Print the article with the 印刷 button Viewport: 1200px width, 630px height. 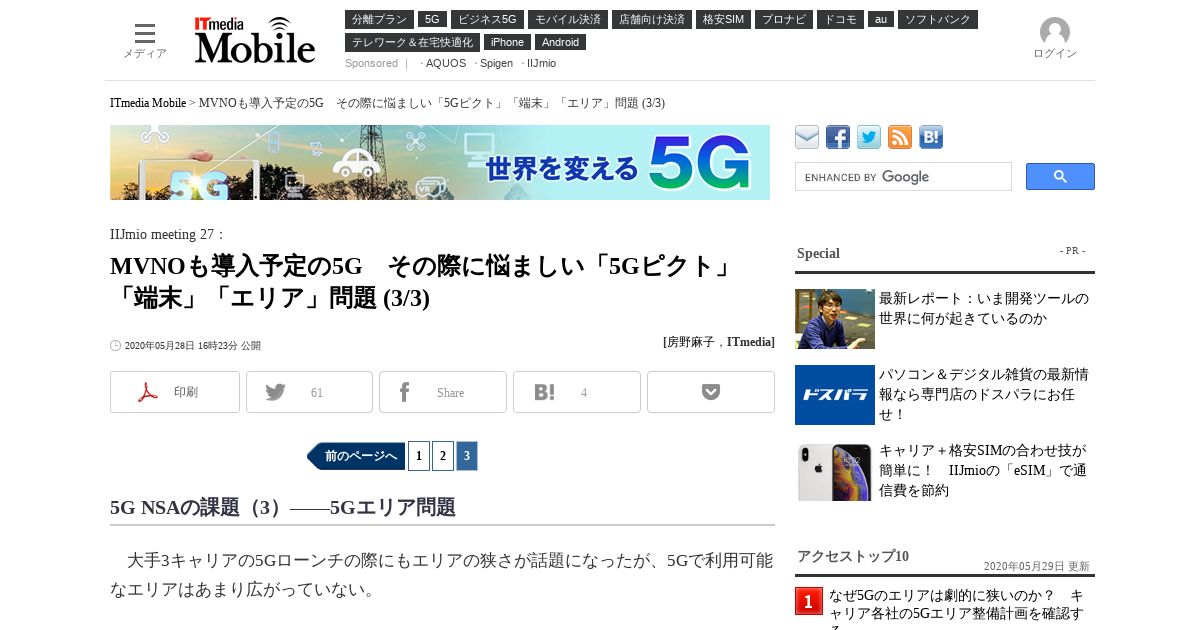(175, 392)
